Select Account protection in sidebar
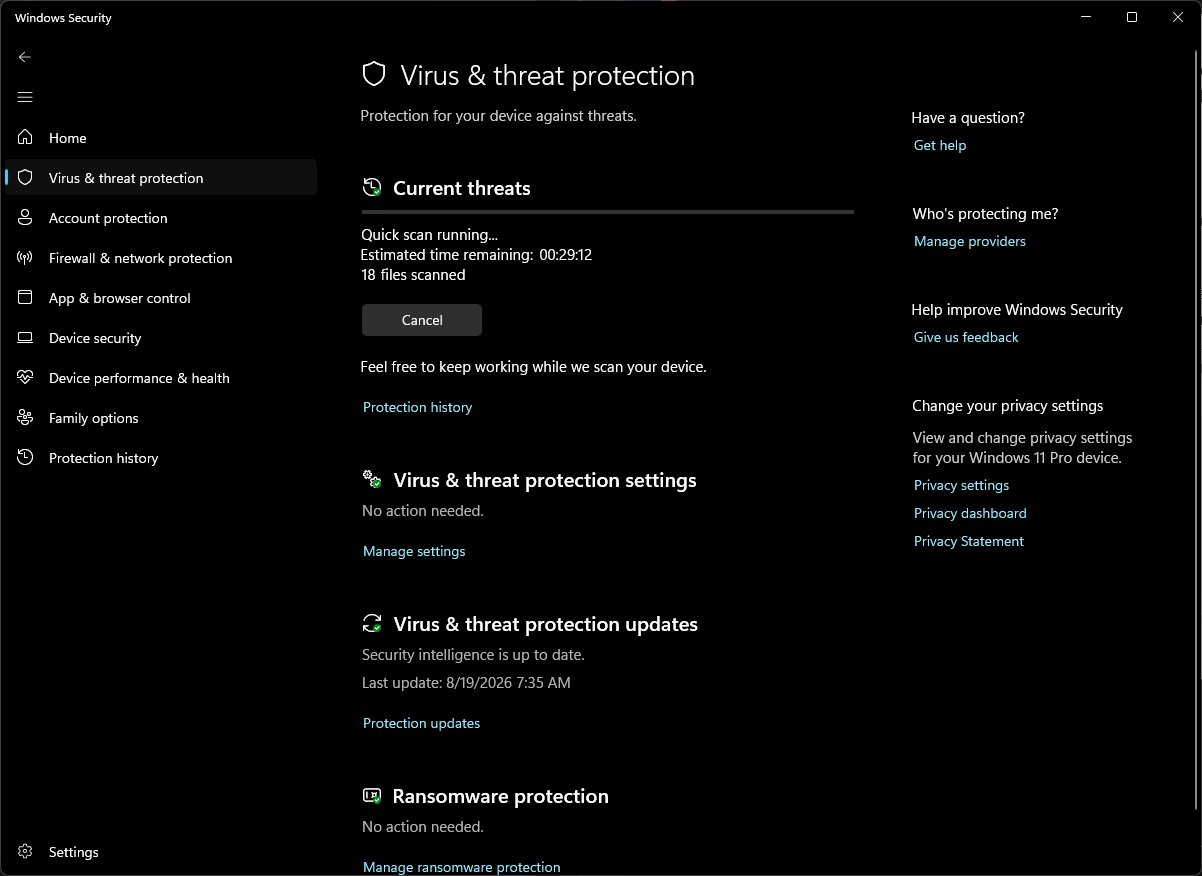Viewport: 1202px width, 876px height. click(x=161, y=217)
